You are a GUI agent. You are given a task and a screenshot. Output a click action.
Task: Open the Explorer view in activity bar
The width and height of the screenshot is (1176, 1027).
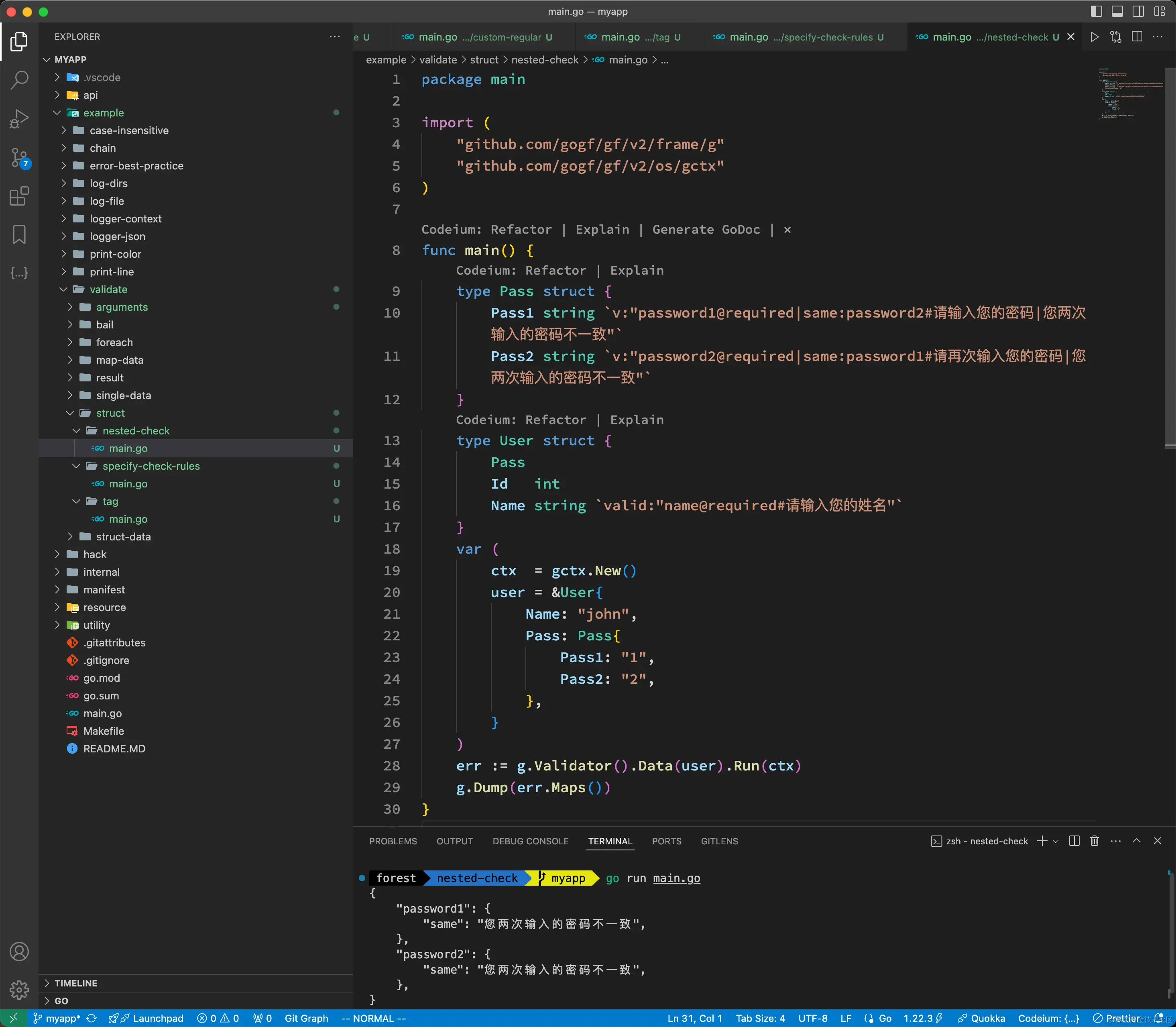pos(19,41)
